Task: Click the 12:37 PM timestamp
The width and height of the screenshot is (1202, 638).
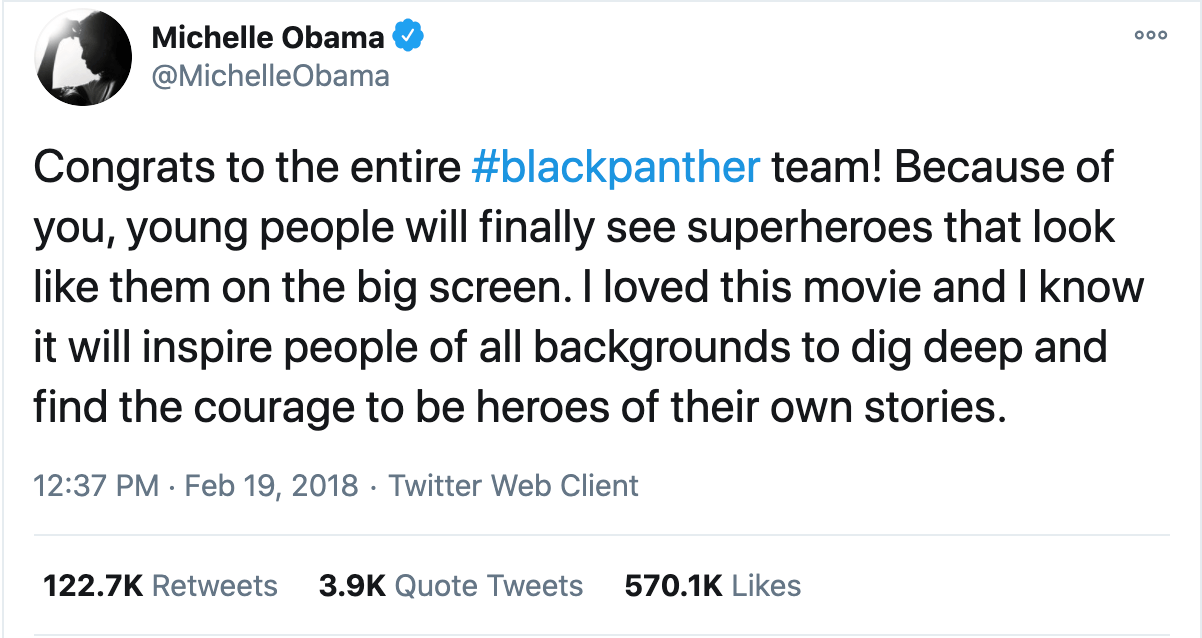Action: (x=95, y=486)
